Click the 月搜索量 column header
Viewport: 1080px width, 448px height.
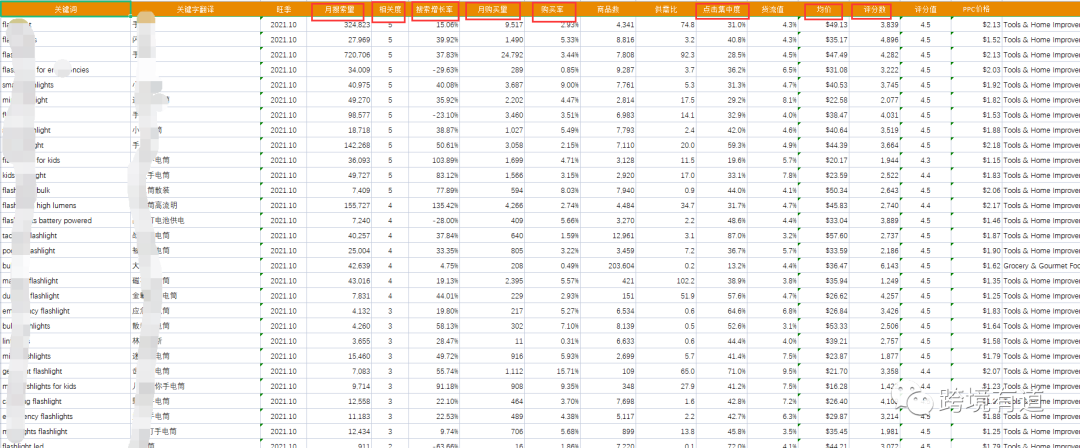pyautogui.click(x=338, y=10)
